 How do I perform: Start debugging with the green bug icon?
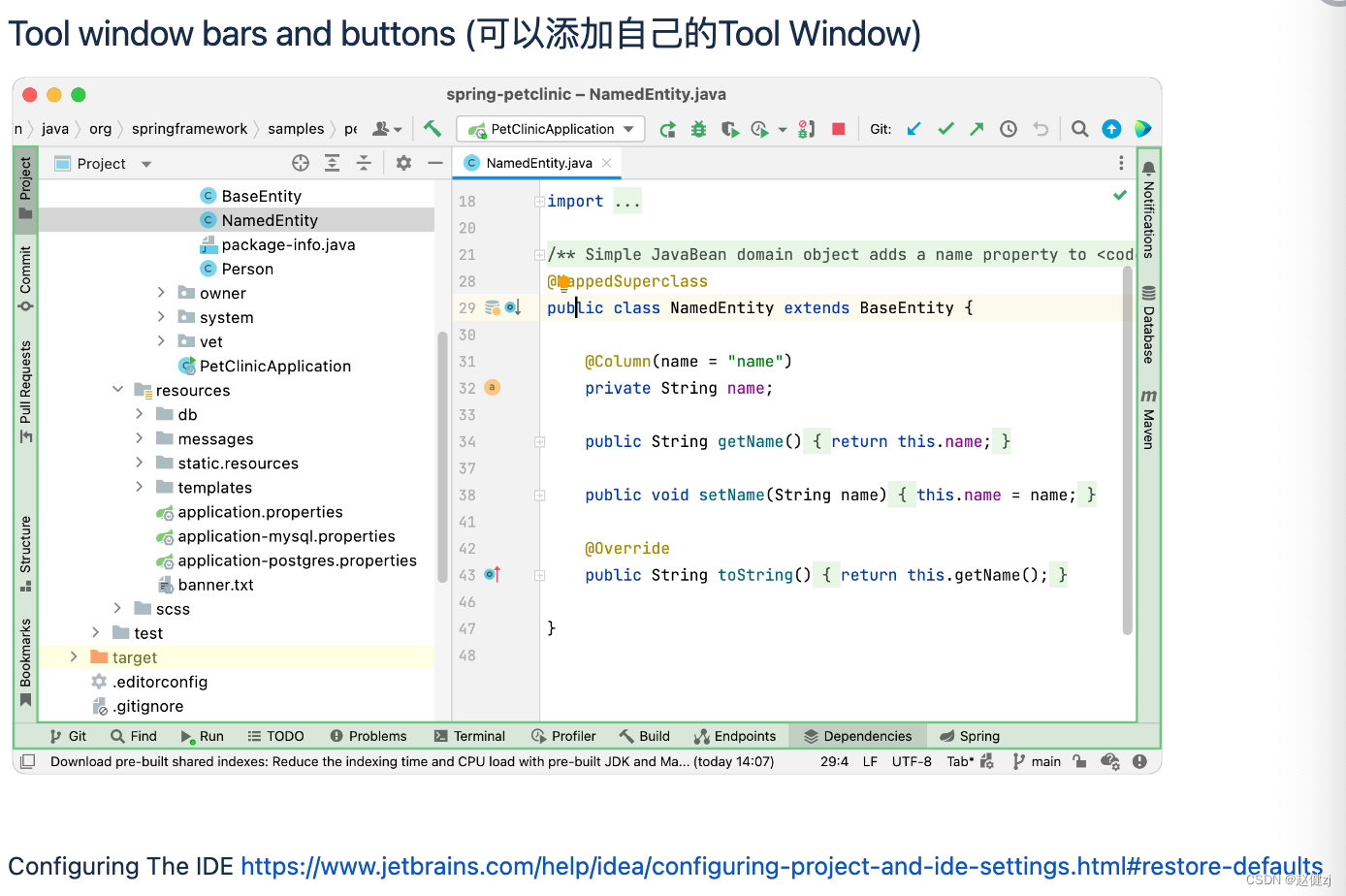point(698,129)
